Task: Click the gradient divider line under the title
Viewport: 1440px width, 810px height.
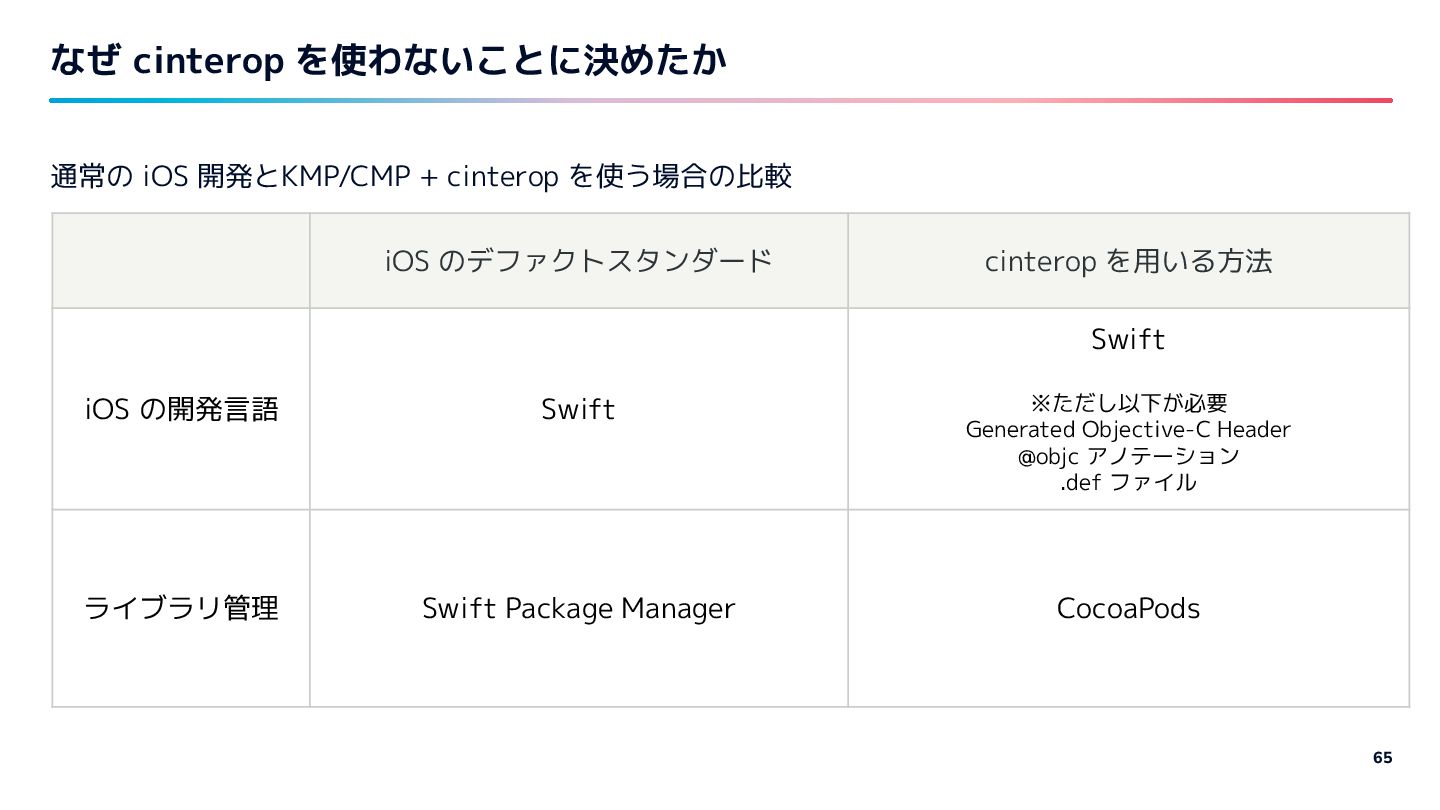Action: click(721, 100)
